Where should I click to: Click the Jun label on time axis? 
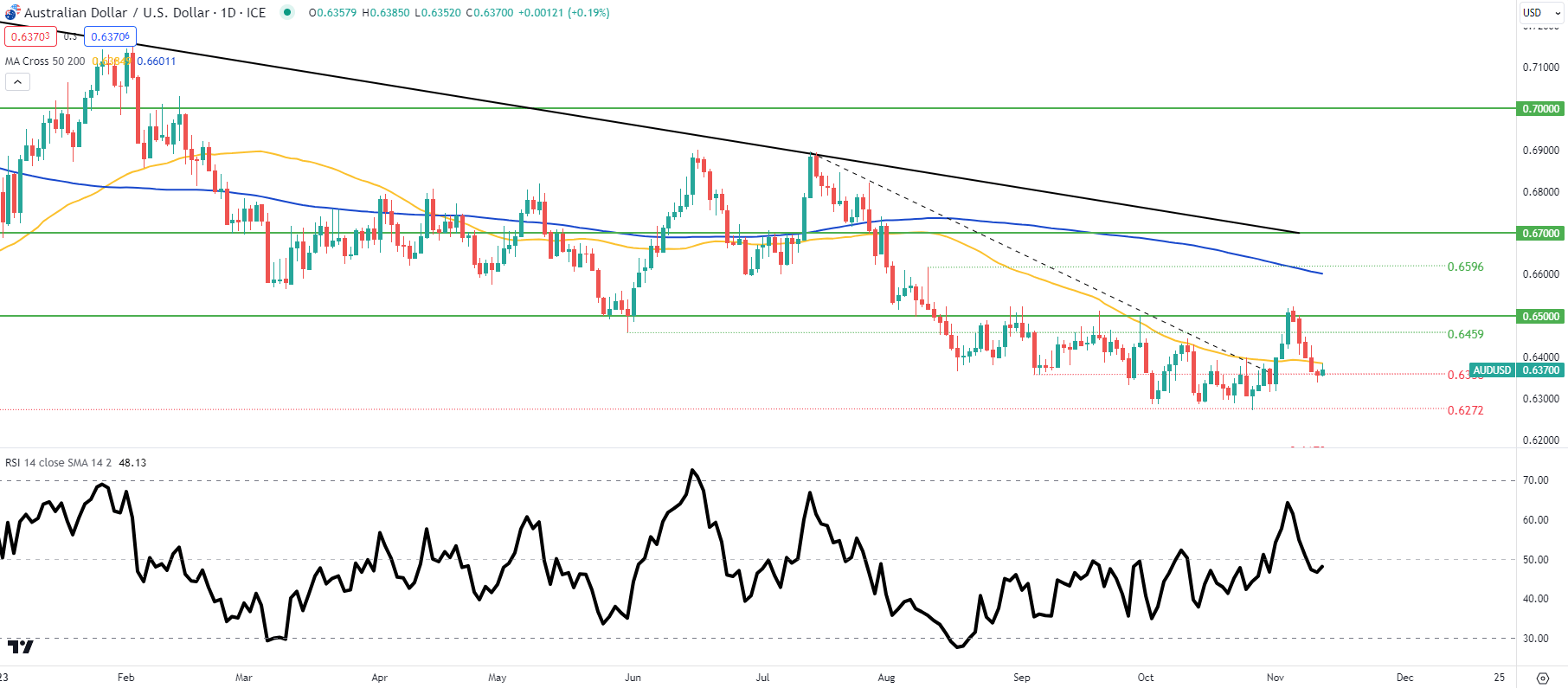633,678
